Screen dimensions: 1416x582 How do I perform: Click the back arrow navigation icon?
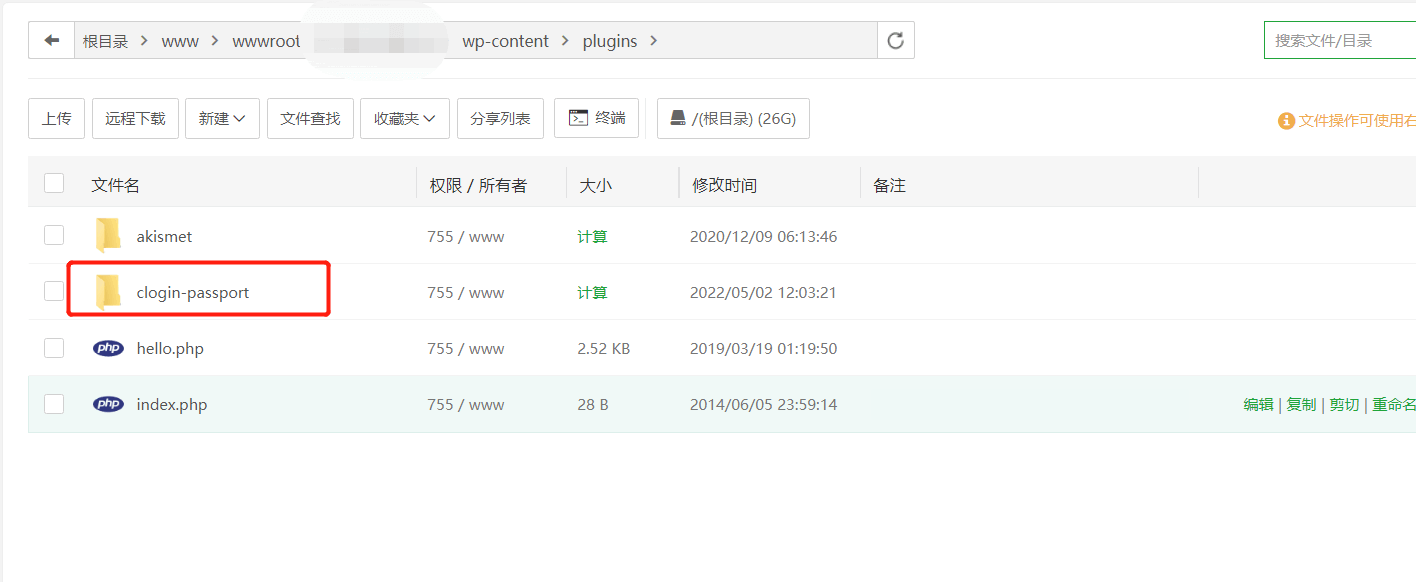(51, 40)
